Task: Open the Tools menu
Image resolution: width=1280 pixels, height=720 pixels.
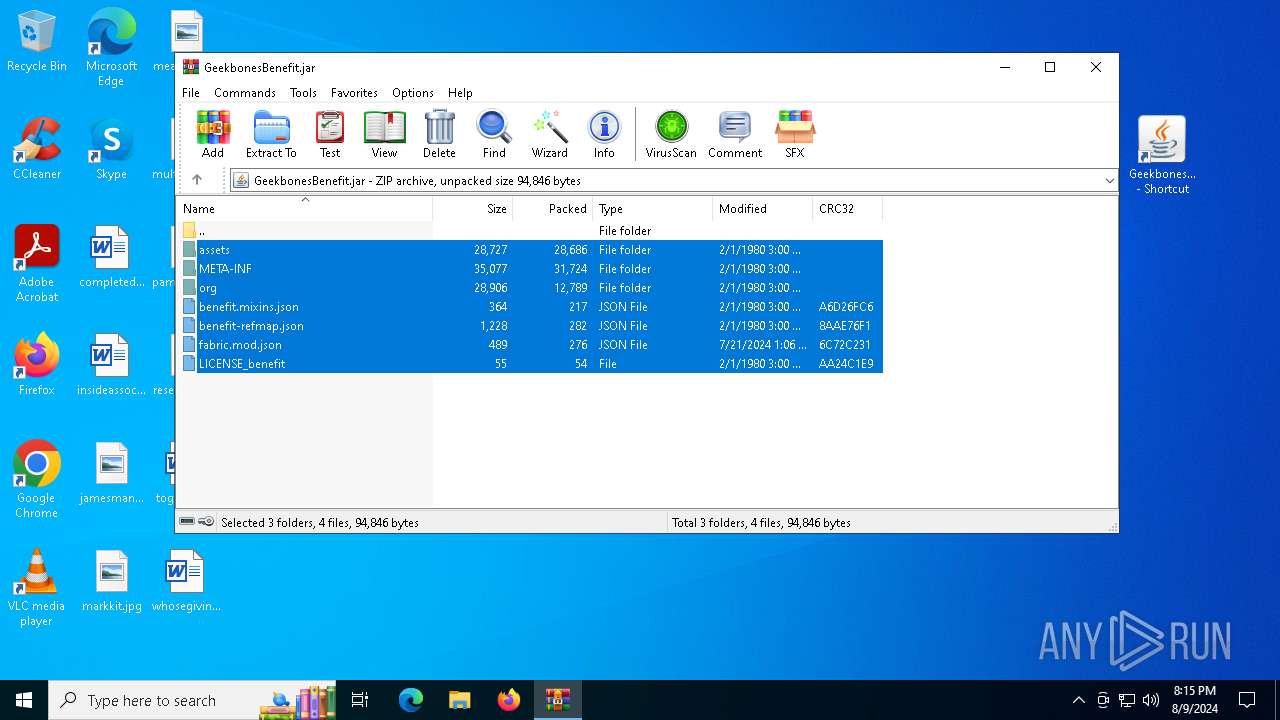Action: pyautogui.click(x=303, y=92)
